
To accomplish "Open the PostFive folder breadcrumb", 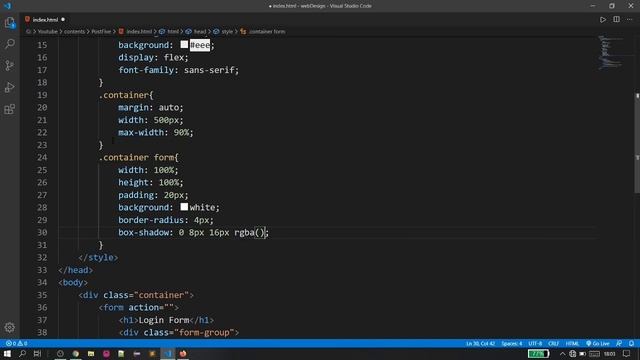I will (101, 31).
